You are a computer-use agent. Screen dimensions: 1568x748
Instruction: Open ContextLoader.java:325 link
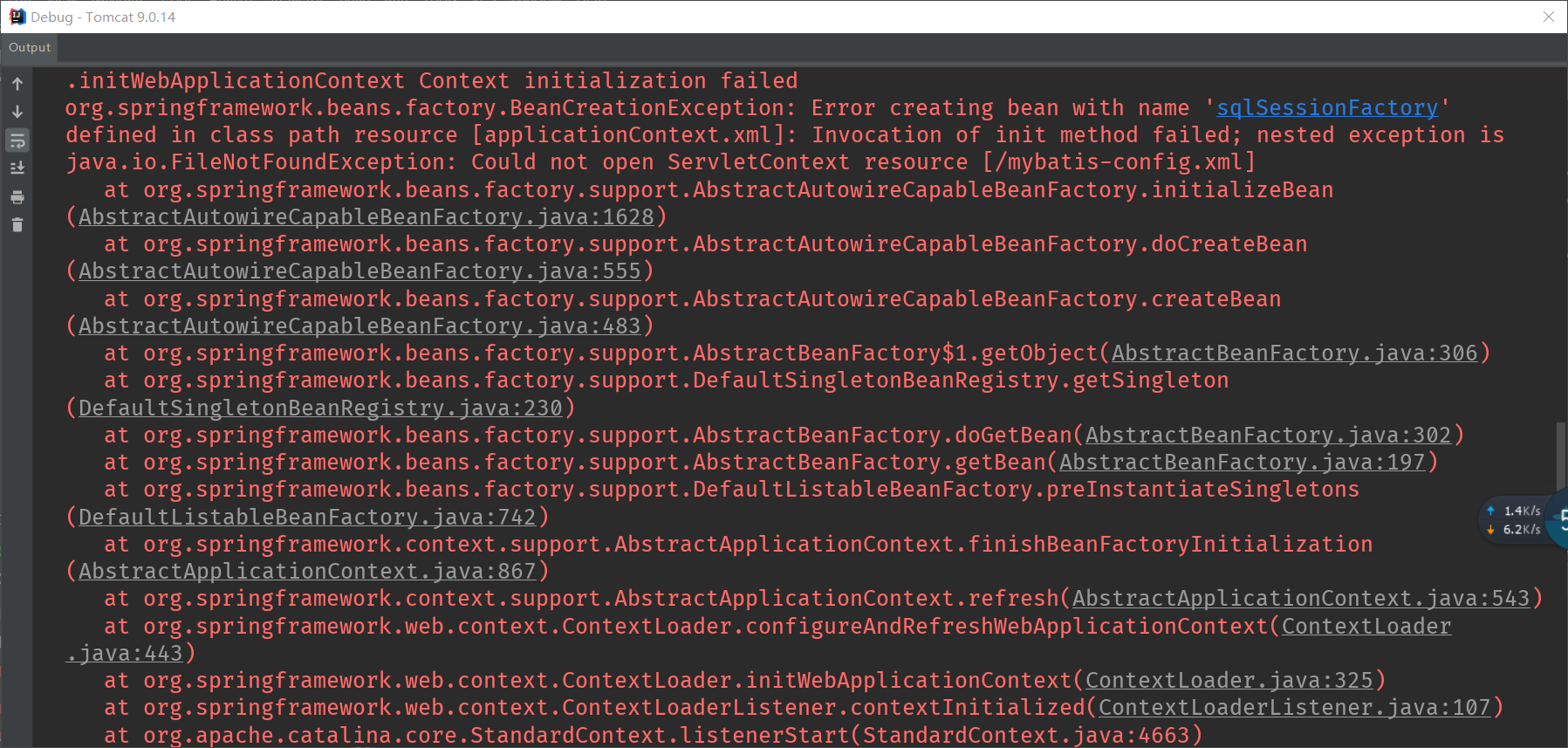pyautogui.click(x=1229, y=681)
